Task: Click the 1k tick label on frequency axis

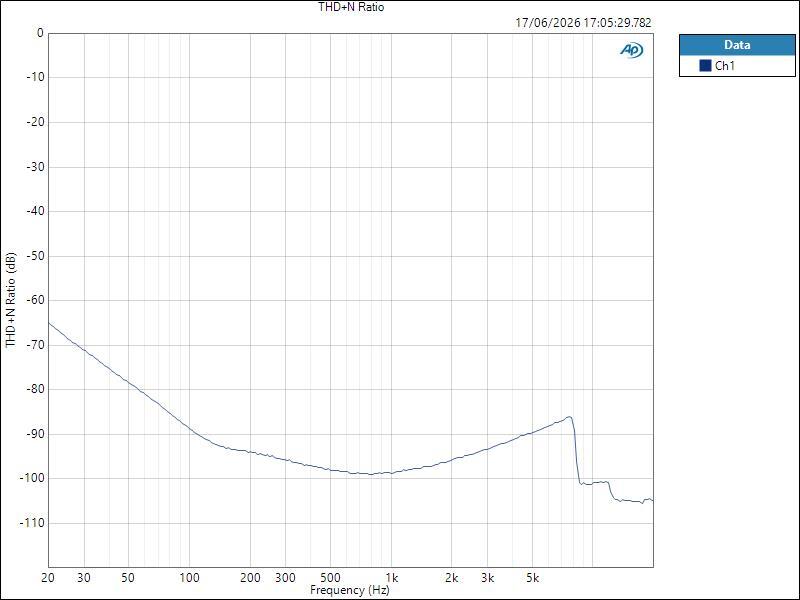Action: tap(391, 578)
